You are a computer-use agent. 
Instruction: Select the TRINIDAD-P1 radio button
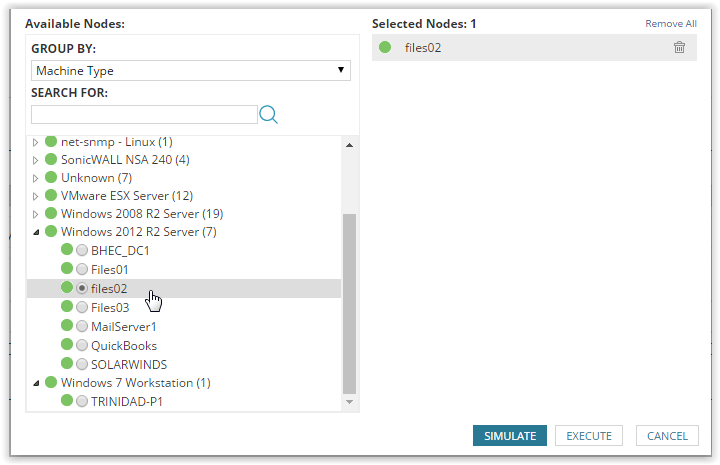82,401
